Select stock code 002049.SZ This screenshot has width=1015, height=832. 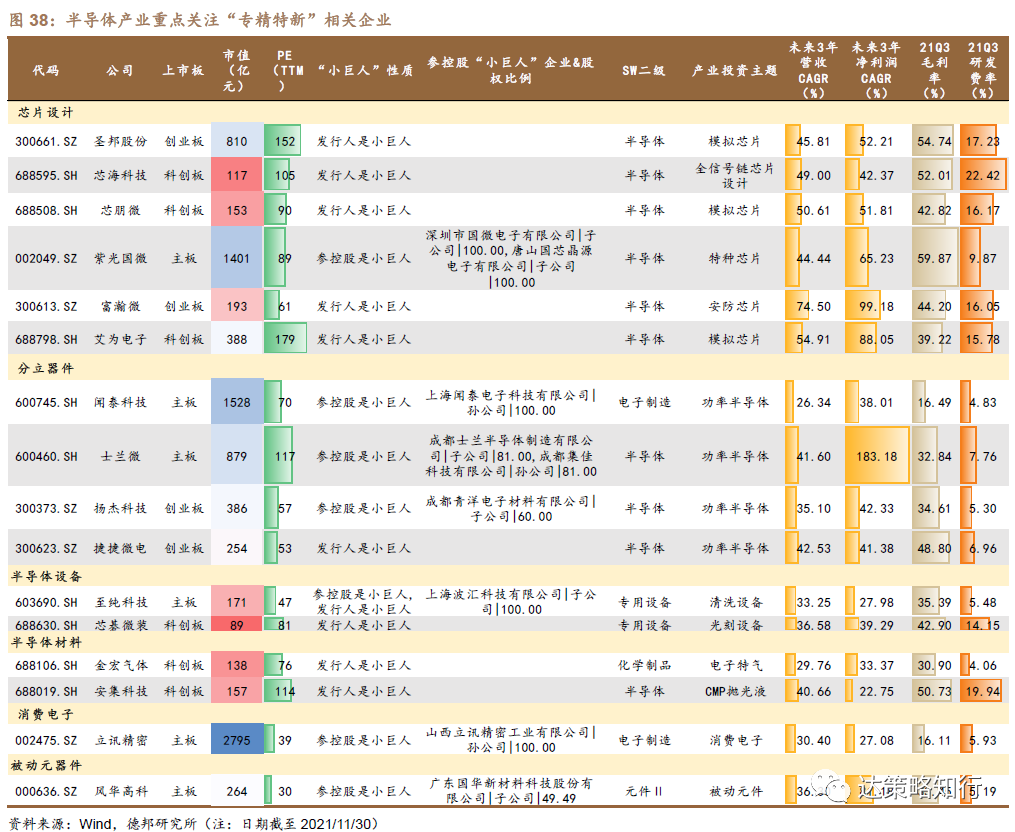click(x=46, y=258)
